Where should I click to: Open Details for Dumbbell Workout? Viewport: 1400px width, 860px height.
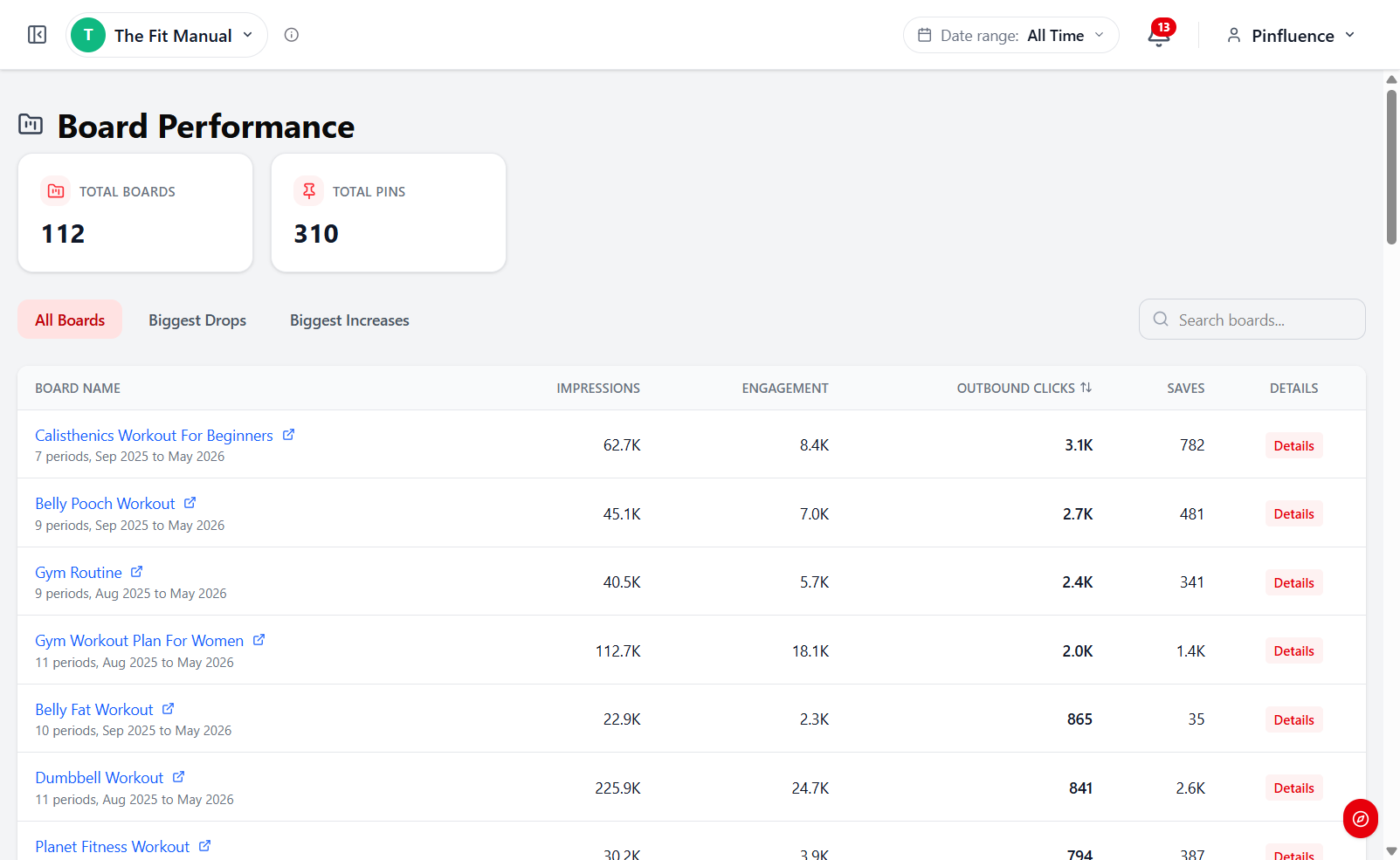coord(1293,788)
